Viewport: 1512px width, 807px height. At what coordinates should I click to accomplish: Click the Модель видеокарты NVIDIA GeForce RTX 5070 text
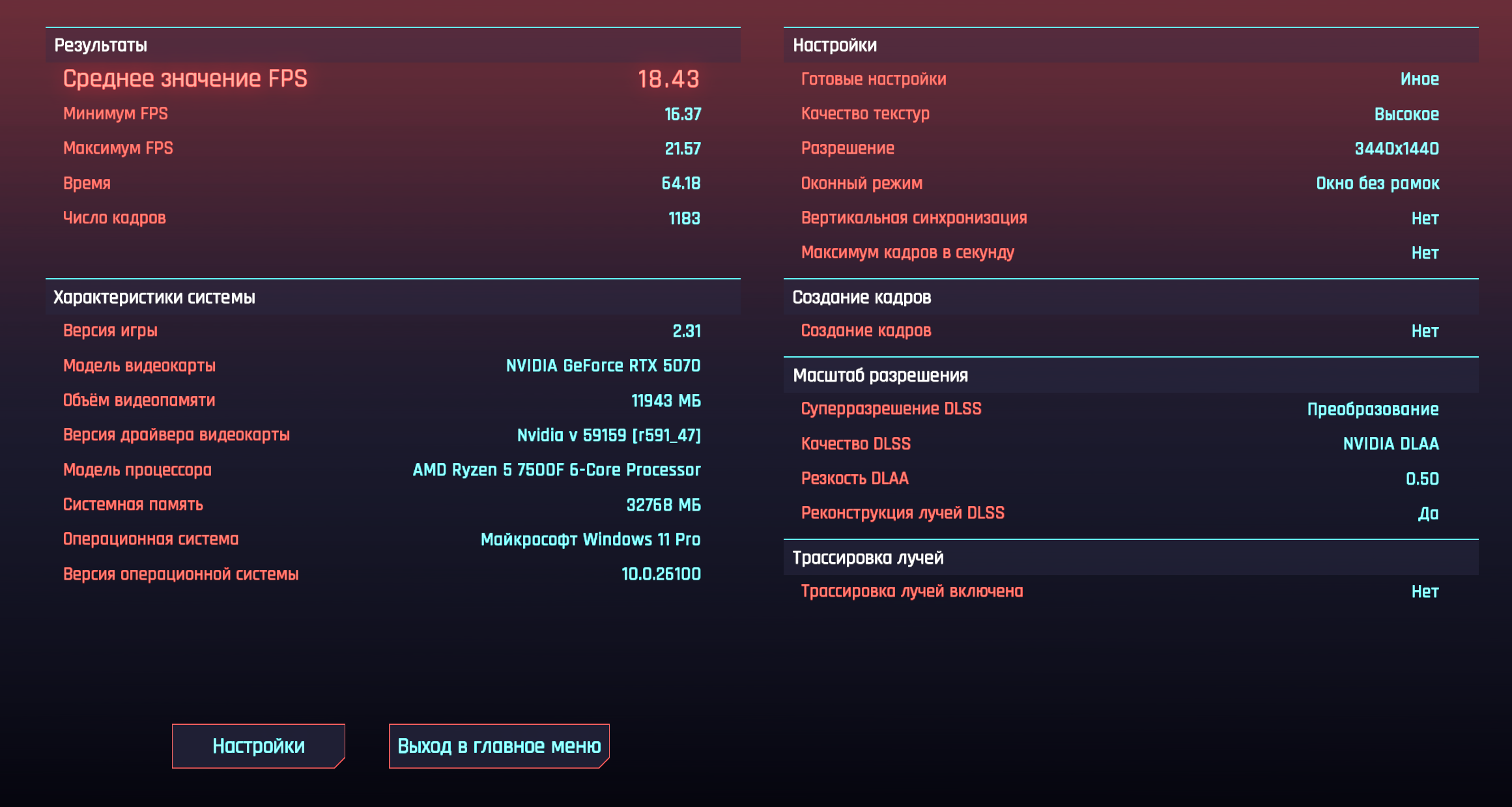click(x=603, y=365)
